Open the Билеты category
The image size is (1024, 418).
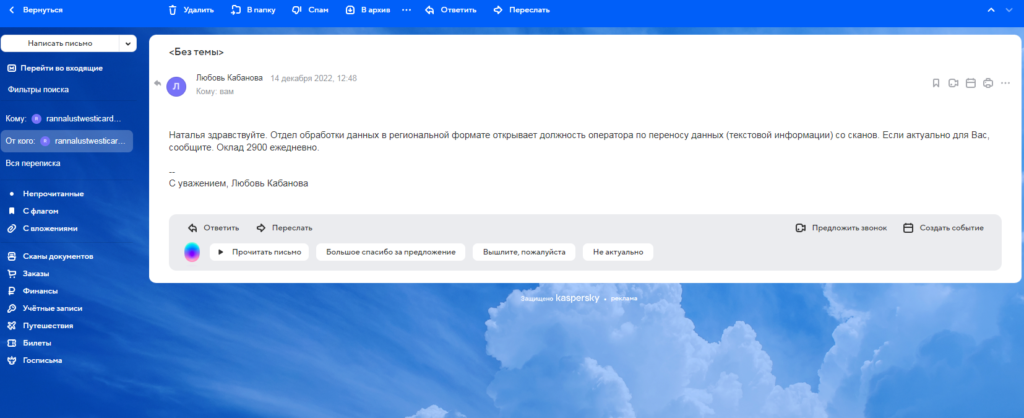coord(29,343)
